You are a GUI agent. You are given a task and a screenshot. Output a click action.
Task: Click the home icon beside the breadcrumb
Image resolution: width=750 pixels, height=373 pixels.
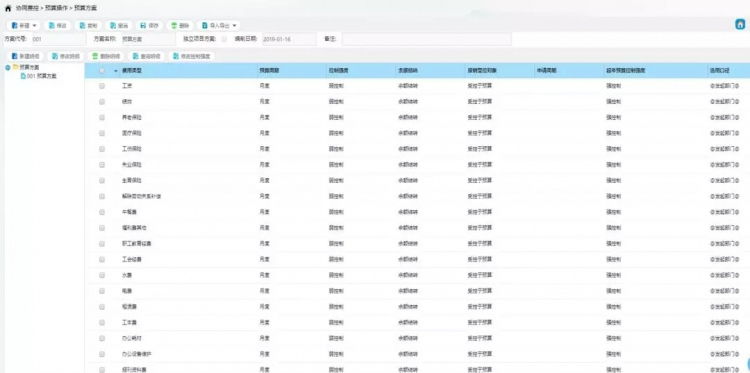coord(8,9)
